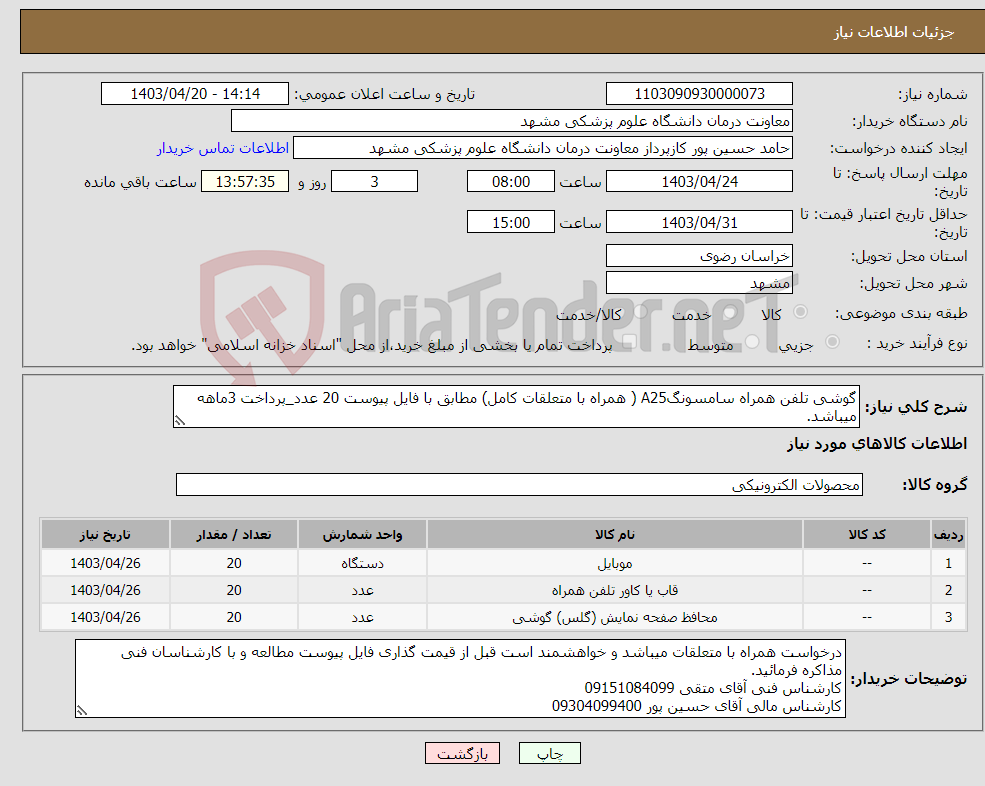Select the خدمت radio button
985x786 pixels.
(x=729, y=312)
